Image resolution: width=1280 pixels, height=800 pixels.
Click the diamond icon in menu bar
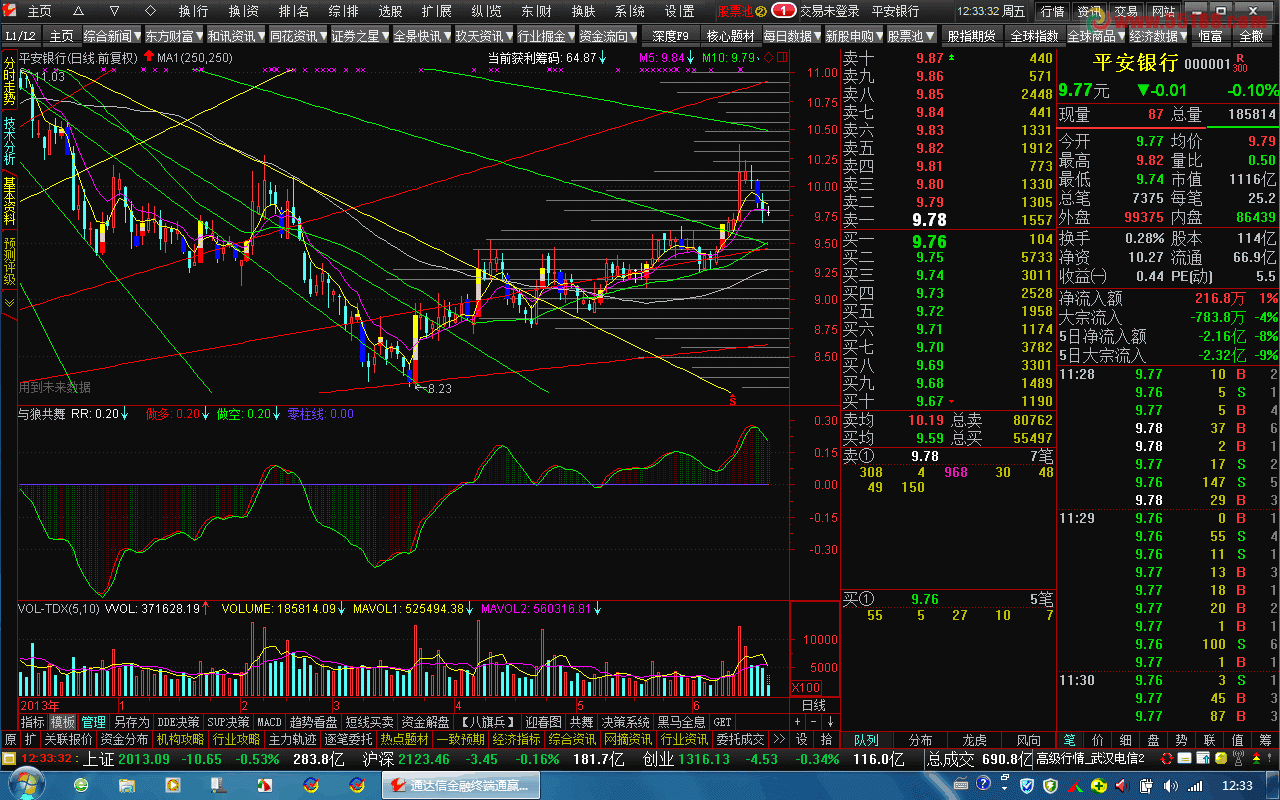150,11
